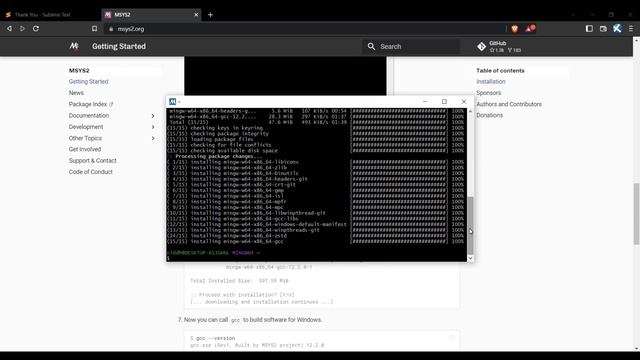Image resolution: width=640 pixels, height=360 pixels.
Task: Jump to Installation in table of contents
Action: click(x=491, y=82)
